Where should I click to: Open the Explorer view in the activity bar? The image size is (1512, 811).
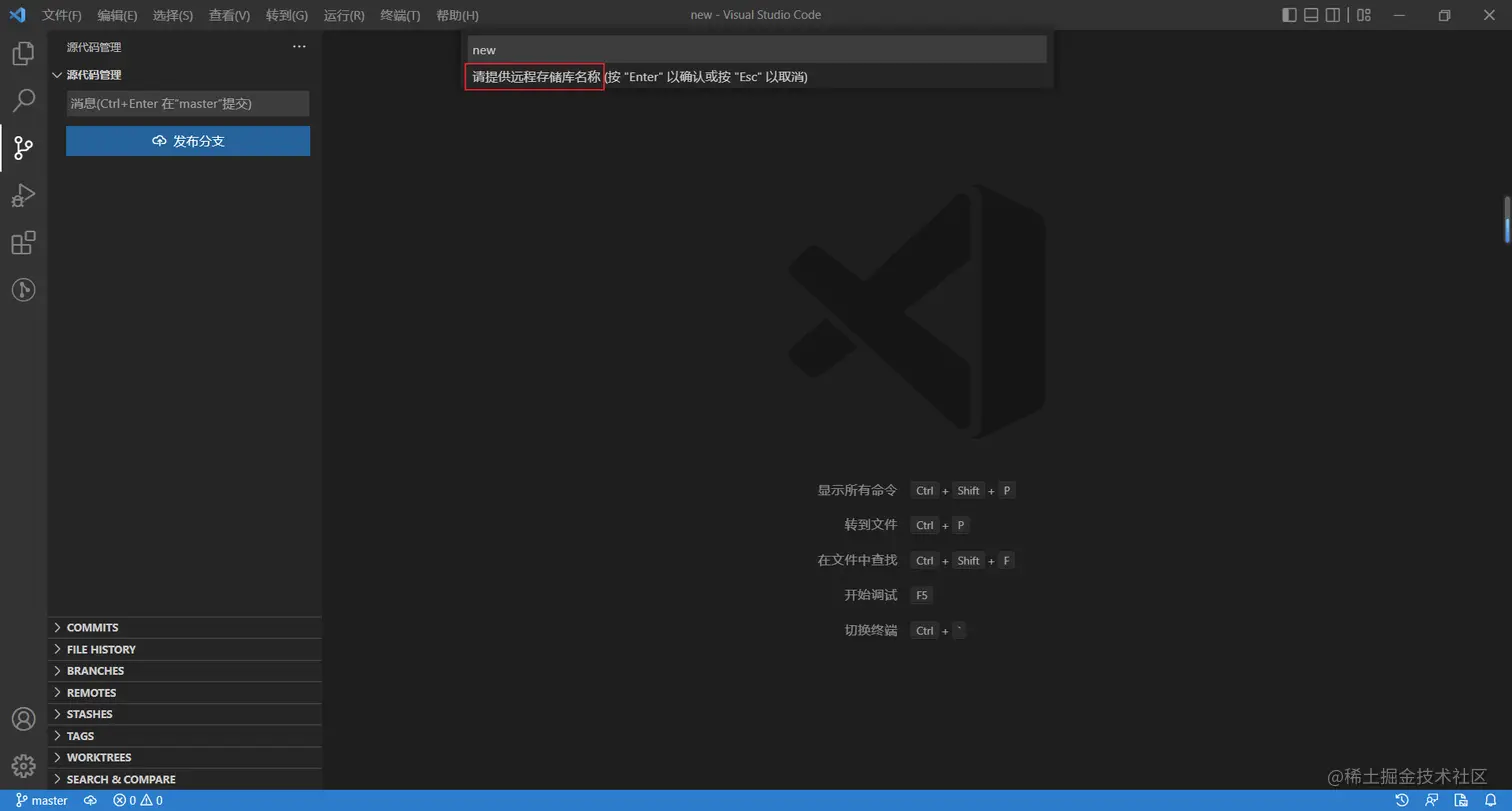[23, 53]
